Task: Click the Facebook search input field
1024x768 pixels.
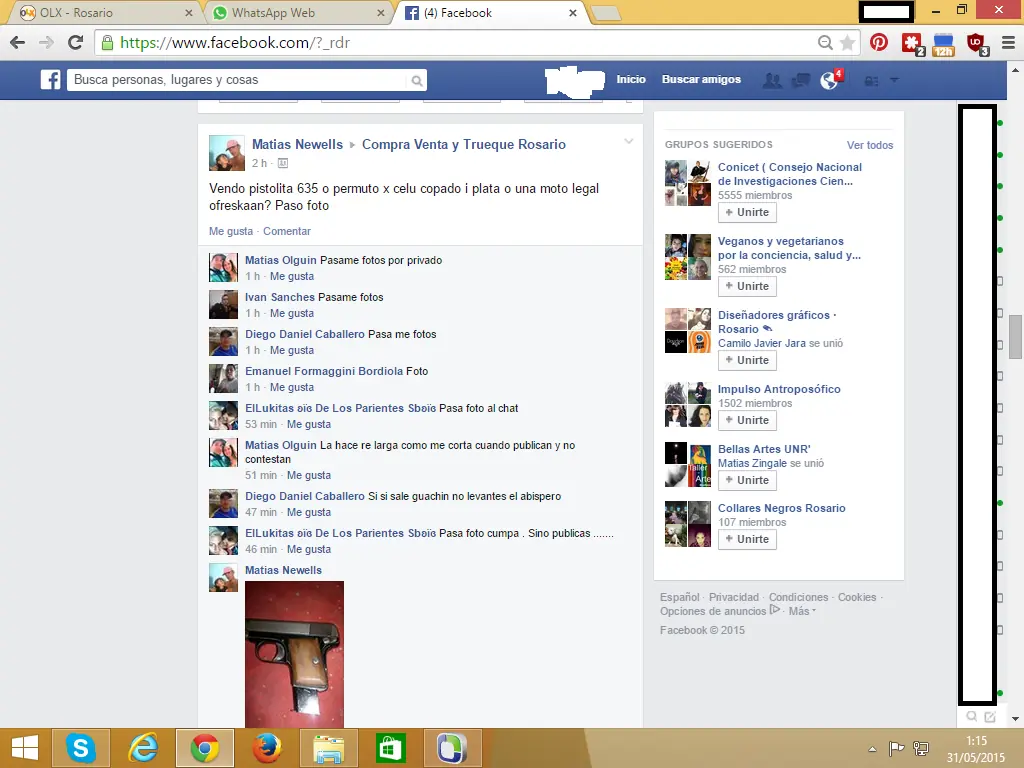Action: point(236,80)
